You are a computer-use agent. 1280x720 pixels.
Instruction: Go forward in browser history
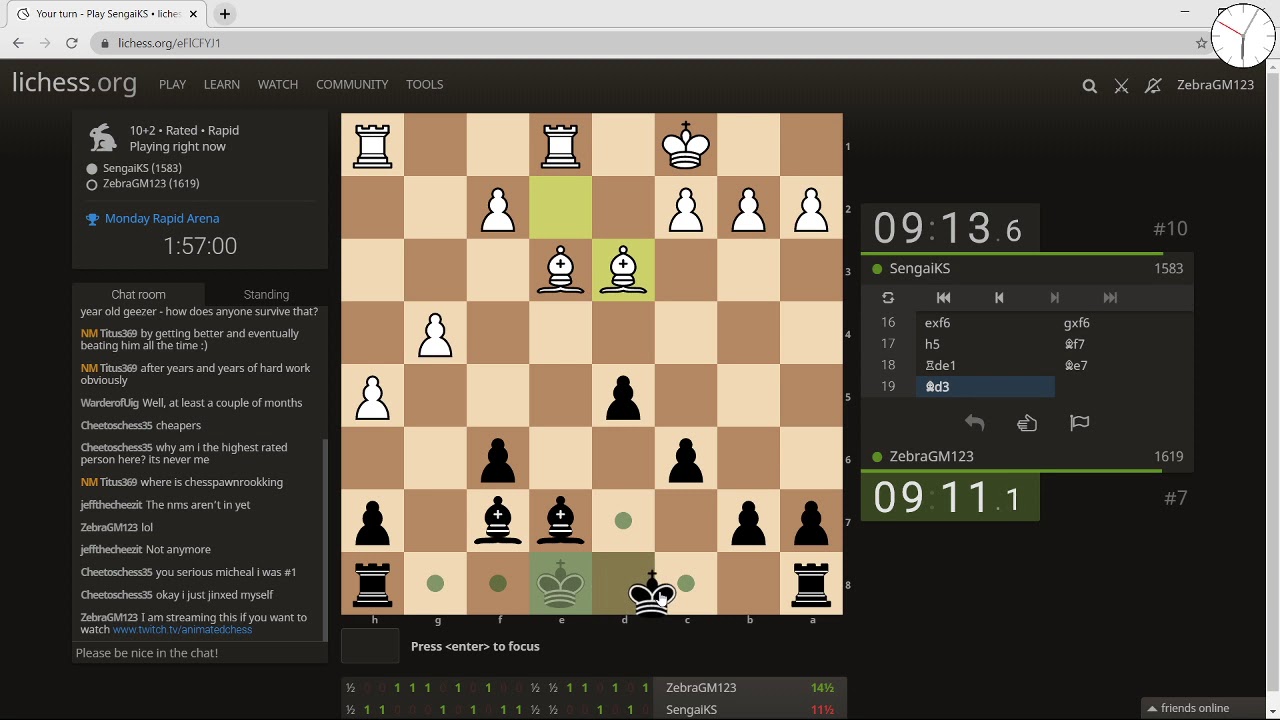coord(45,43)
